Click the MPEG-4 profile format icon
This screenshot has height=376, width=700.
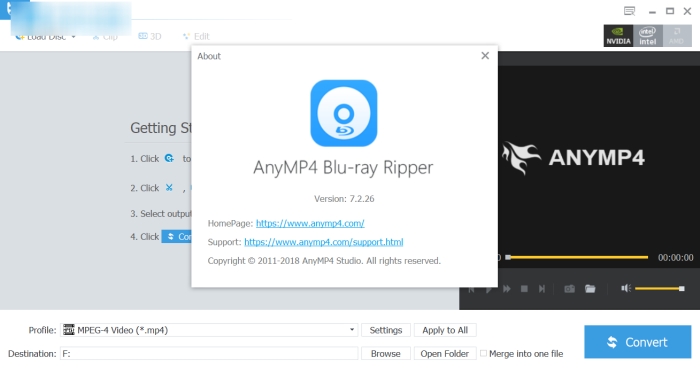[69, 330]
